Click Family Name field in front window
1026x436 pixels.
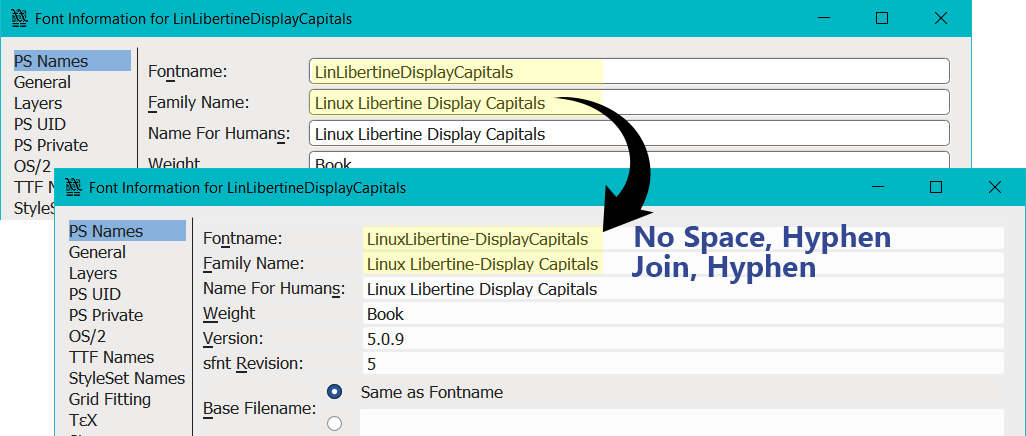[x=683, y=264]
